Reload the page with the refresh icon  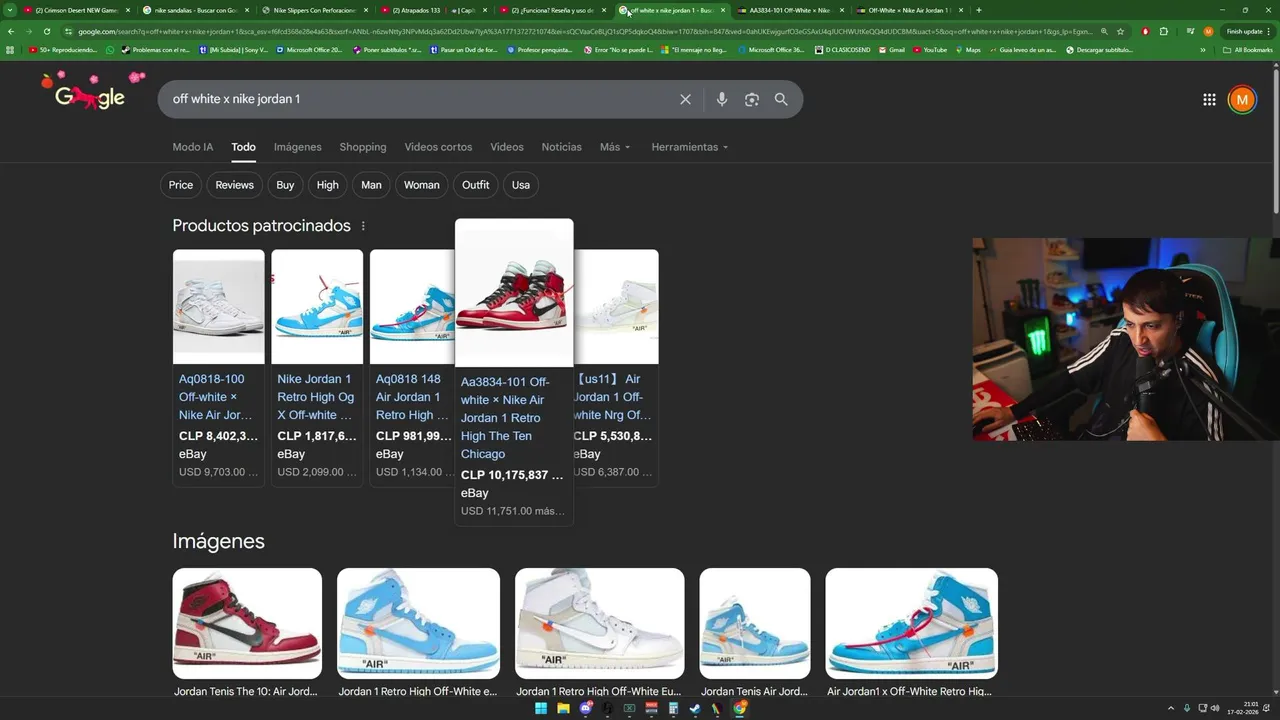pyautogui.click(x=46, y=31)
